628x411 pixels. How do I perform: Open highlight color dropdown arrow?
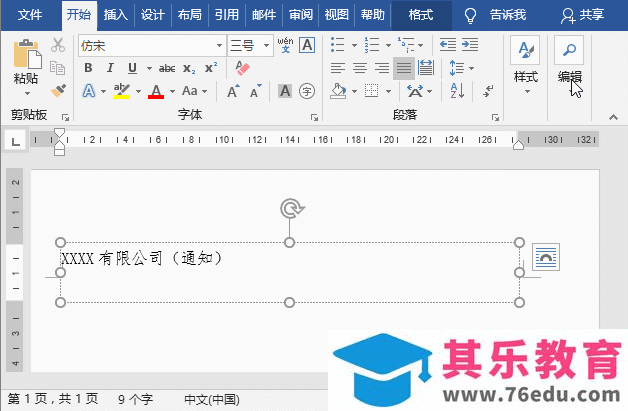pyautogui.click(x=138, y=91)
